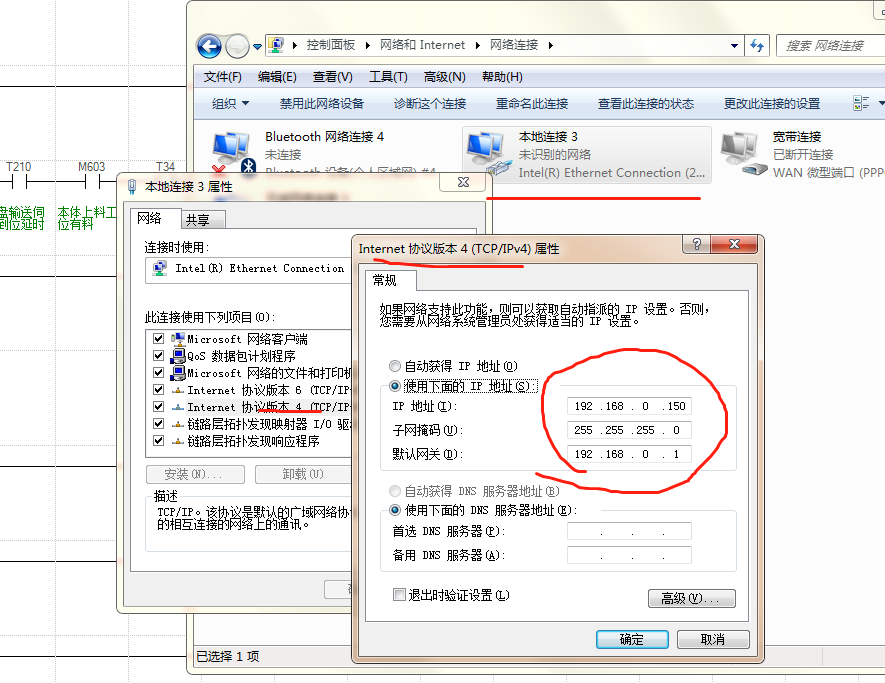Uncheck Microsoft 网络客户端 checkbox
The height and width of the screenshot is (683, 885).
coord(158,340)
